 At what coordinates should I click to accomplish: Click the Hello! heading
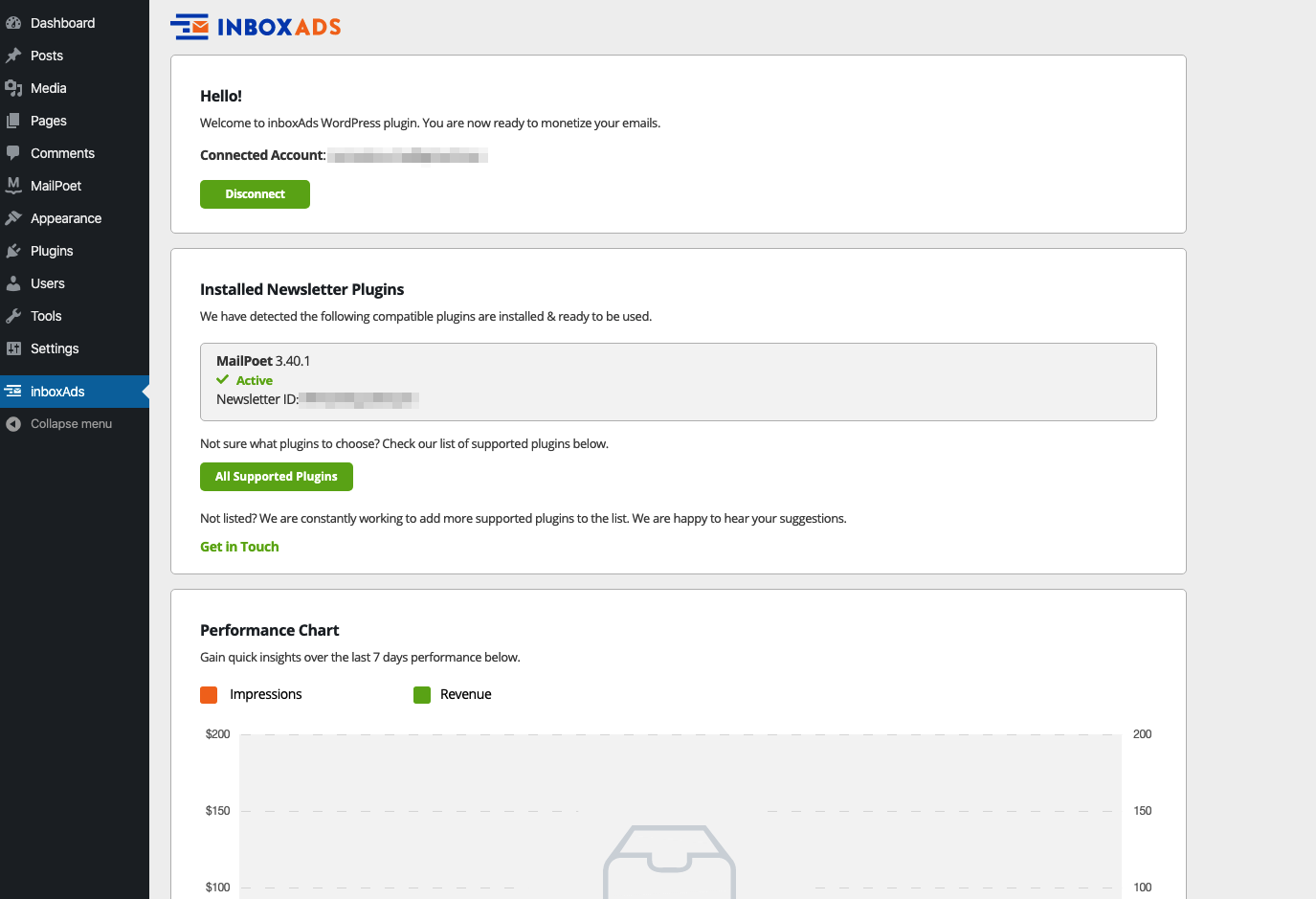point(221,96)
